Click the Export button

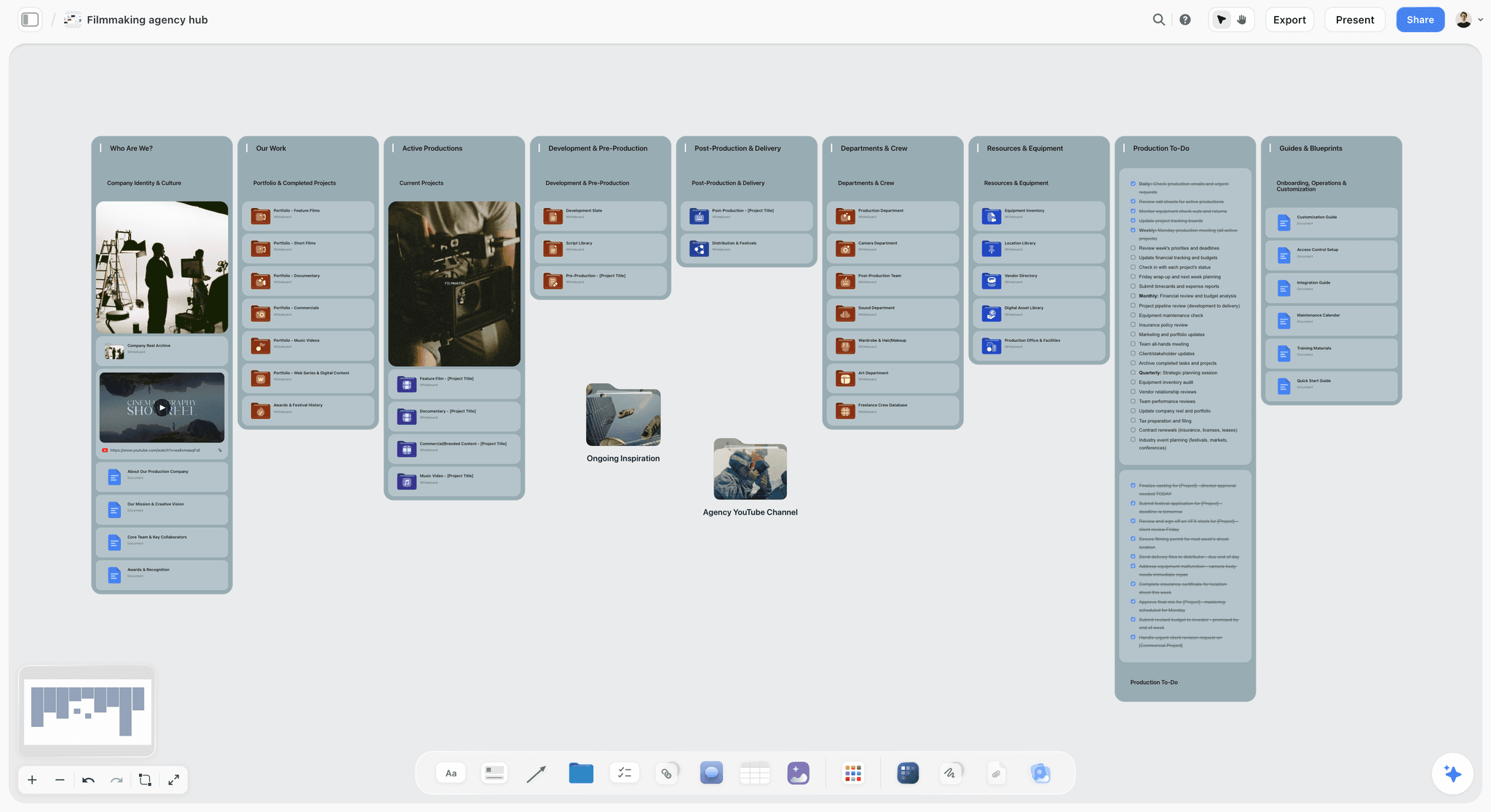[1289, 20]
